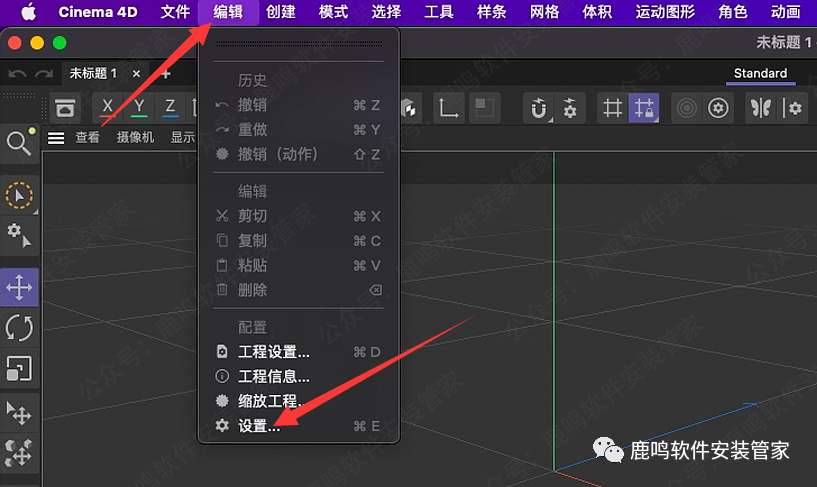The image size is (817, 487).
Task: Open the viewport hamburger menu
Action: 56,138
